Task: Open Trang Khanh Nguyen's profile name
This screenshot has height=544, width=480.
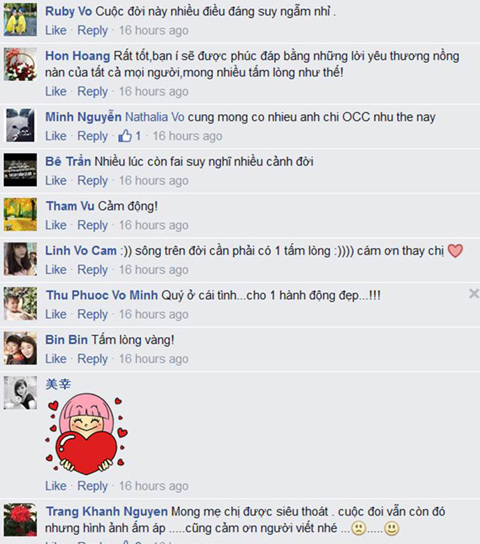Action: point(107,511)
